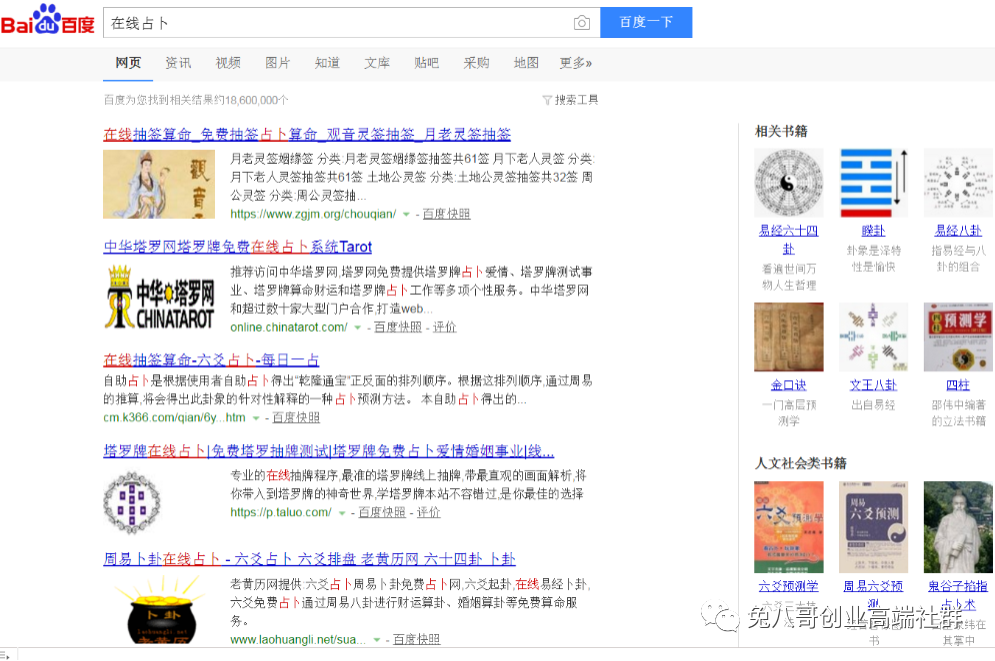The image size is (995, 661).
Task: Expand dropdown arrow beside zgjm.org URL
Action: point(406,215)
